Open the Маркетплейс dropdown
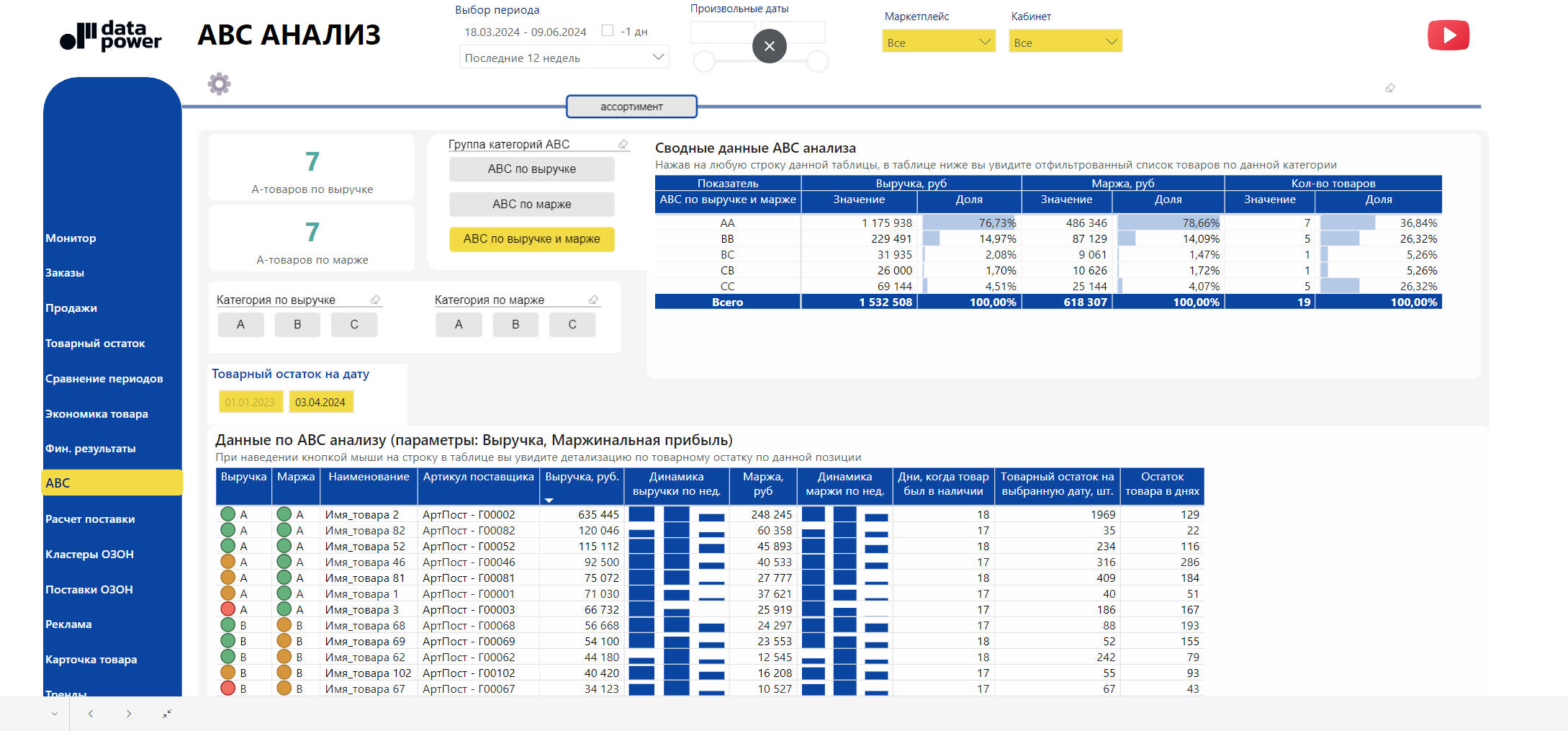The image size is (1568, 731). (939, 42)
